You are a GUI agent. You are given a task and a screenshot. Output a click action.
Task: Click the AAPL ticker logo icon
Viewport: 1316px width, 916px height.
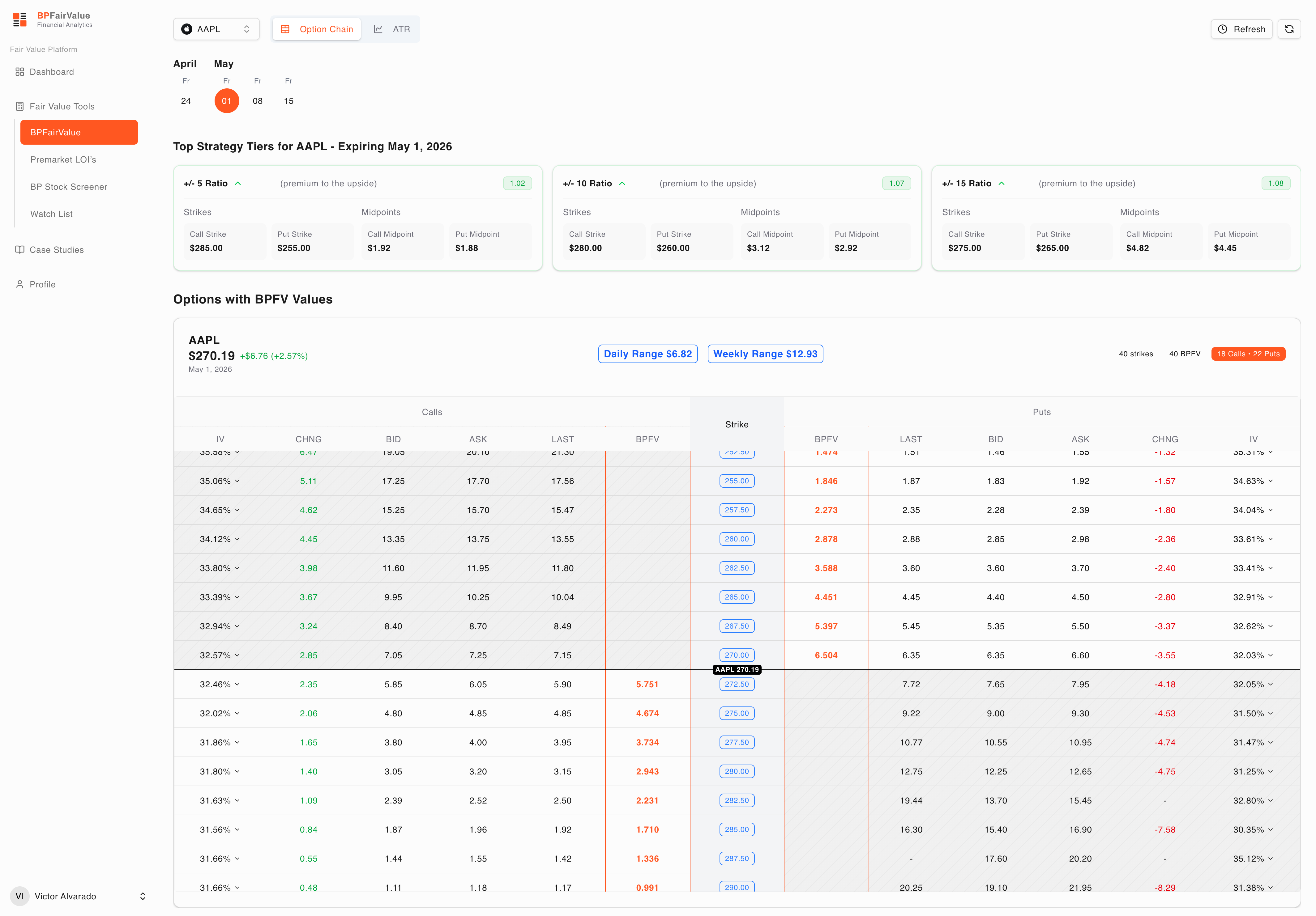coord(187,29)
